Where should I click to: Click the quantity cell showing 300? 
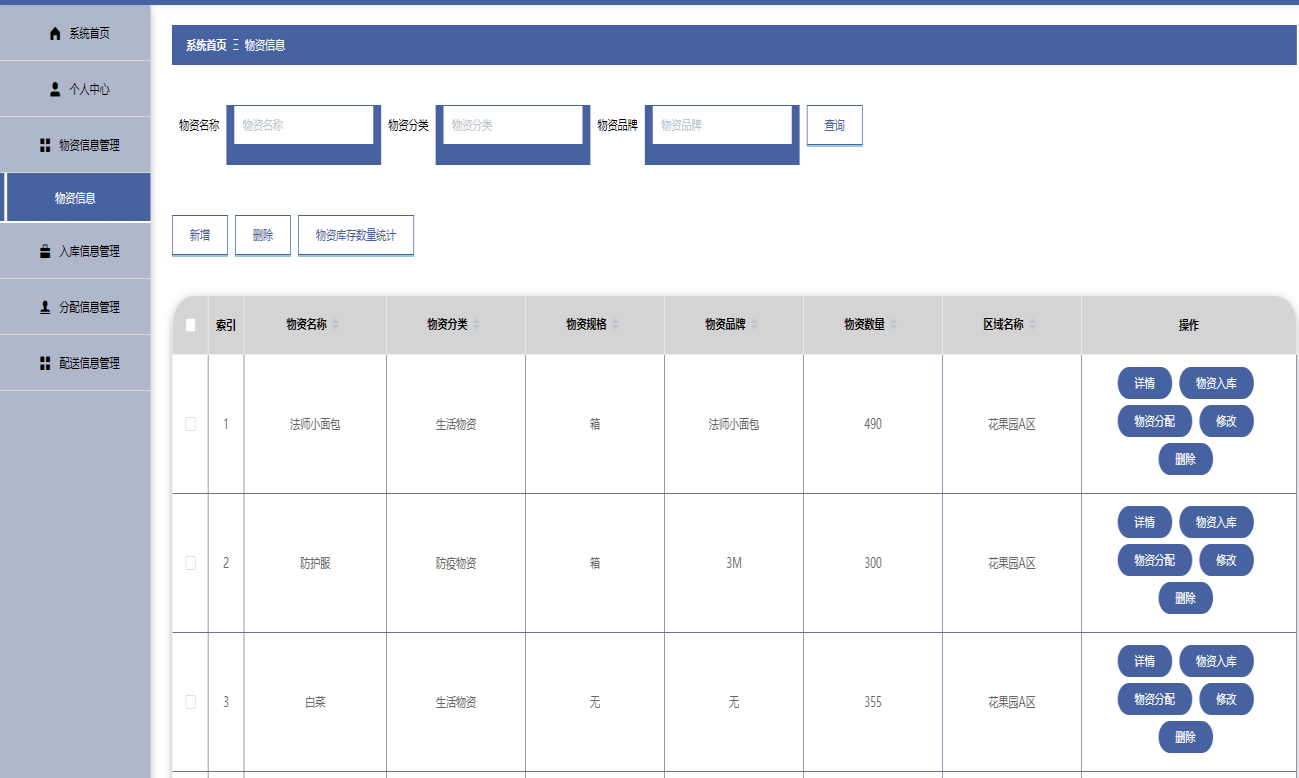[873, 563]
